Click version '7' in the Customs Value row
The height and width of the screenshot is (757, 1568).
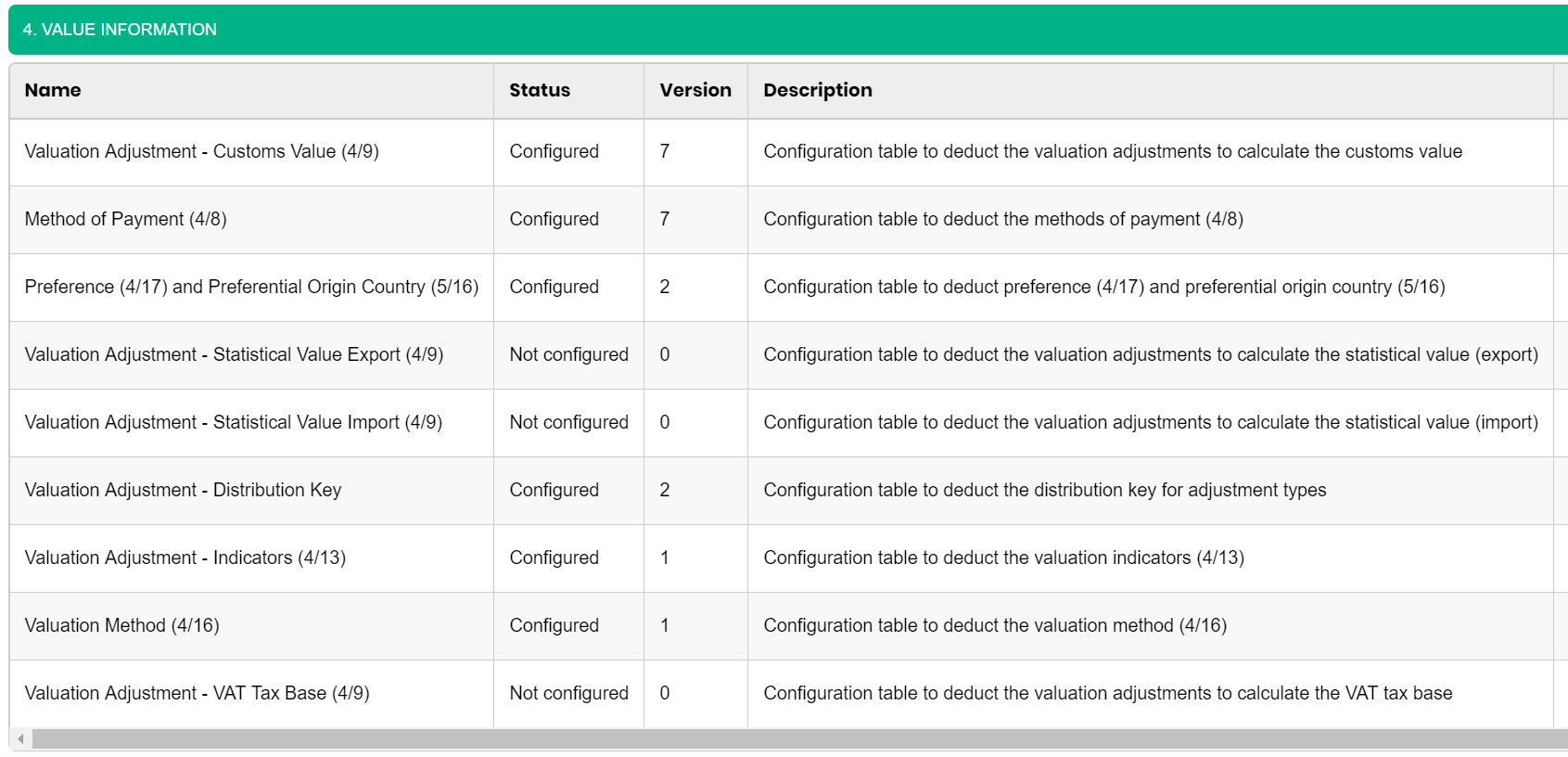coord(665,151)
